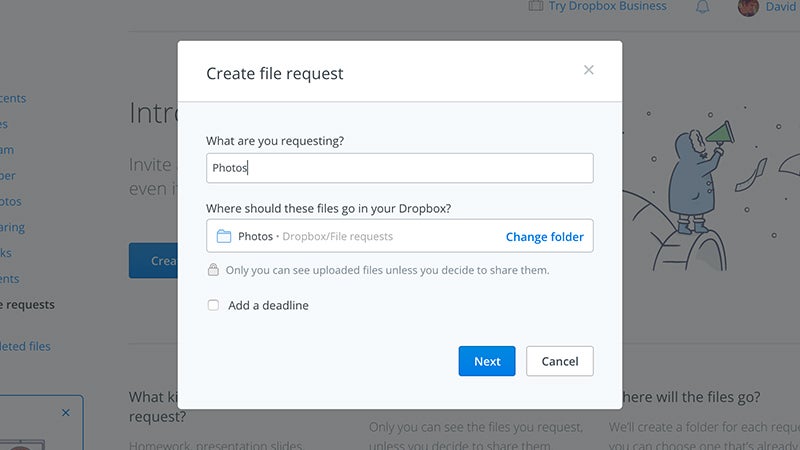The image size is (800, 450).
Task: Open Deleted files in the sidebar
Action: pos(25,346)
